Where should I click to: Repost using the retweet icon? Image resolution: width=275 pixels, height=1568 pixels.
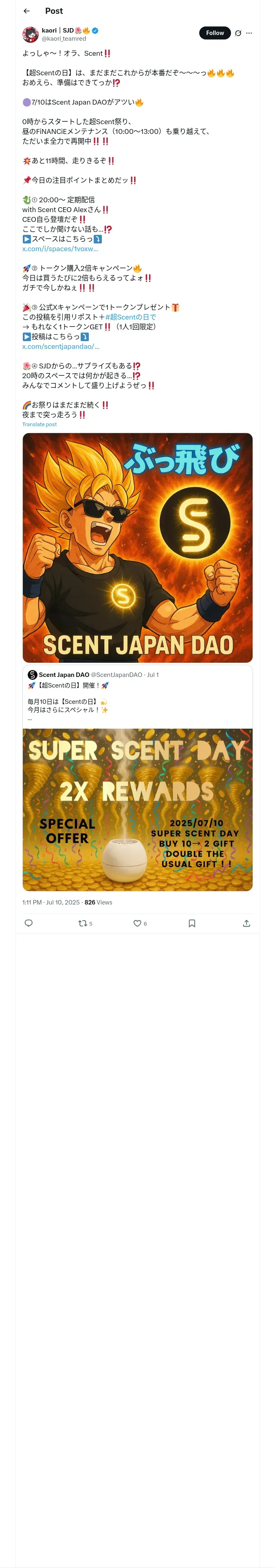point(82,923)
